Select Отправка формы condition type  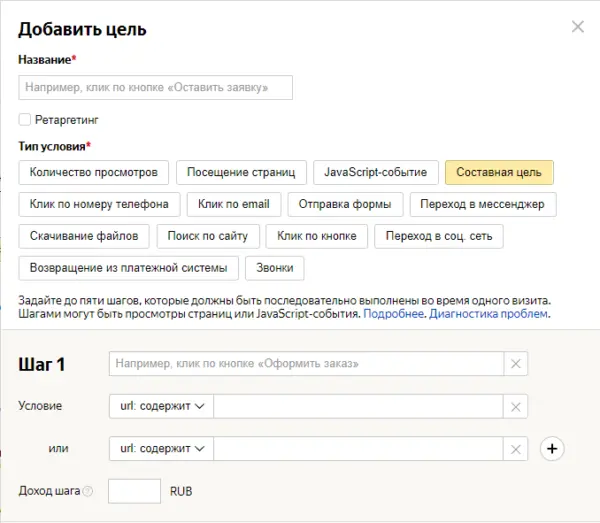(x=345, y=204)
